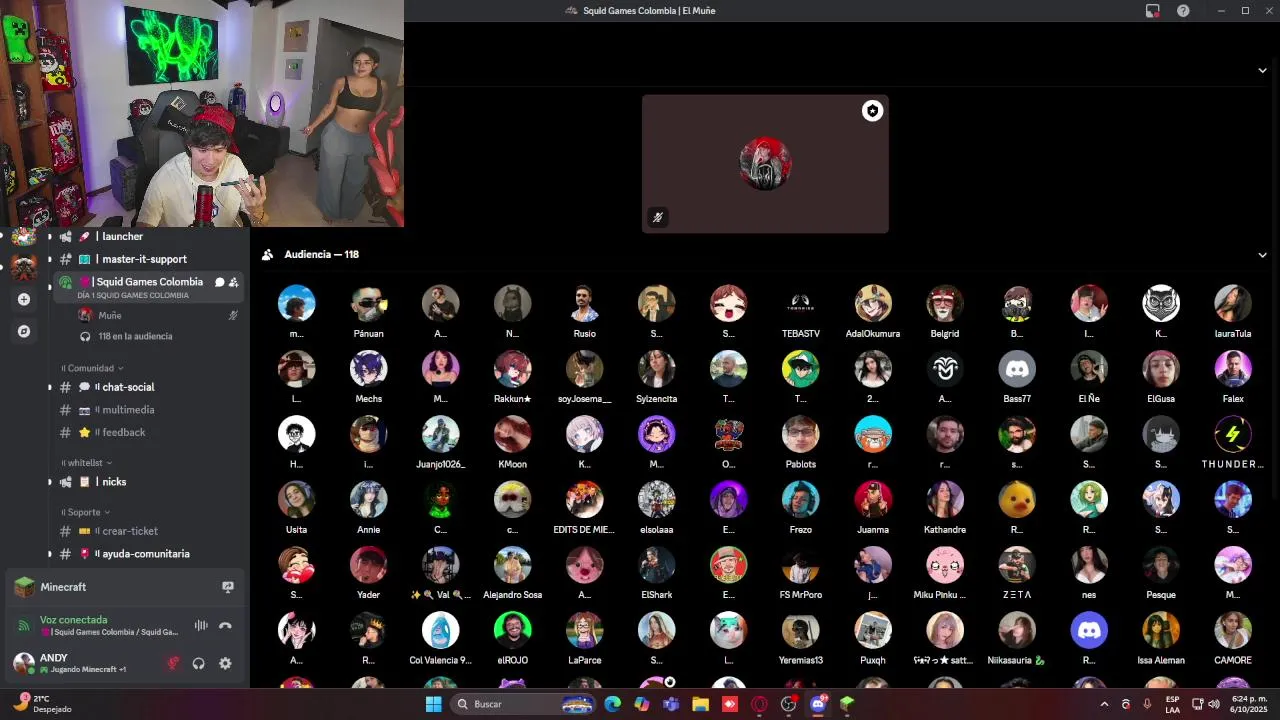This screenshot has height=720, width=1280.
Task: Click the name label 'Col Valencia 9...'
Action: click(440, 660)
